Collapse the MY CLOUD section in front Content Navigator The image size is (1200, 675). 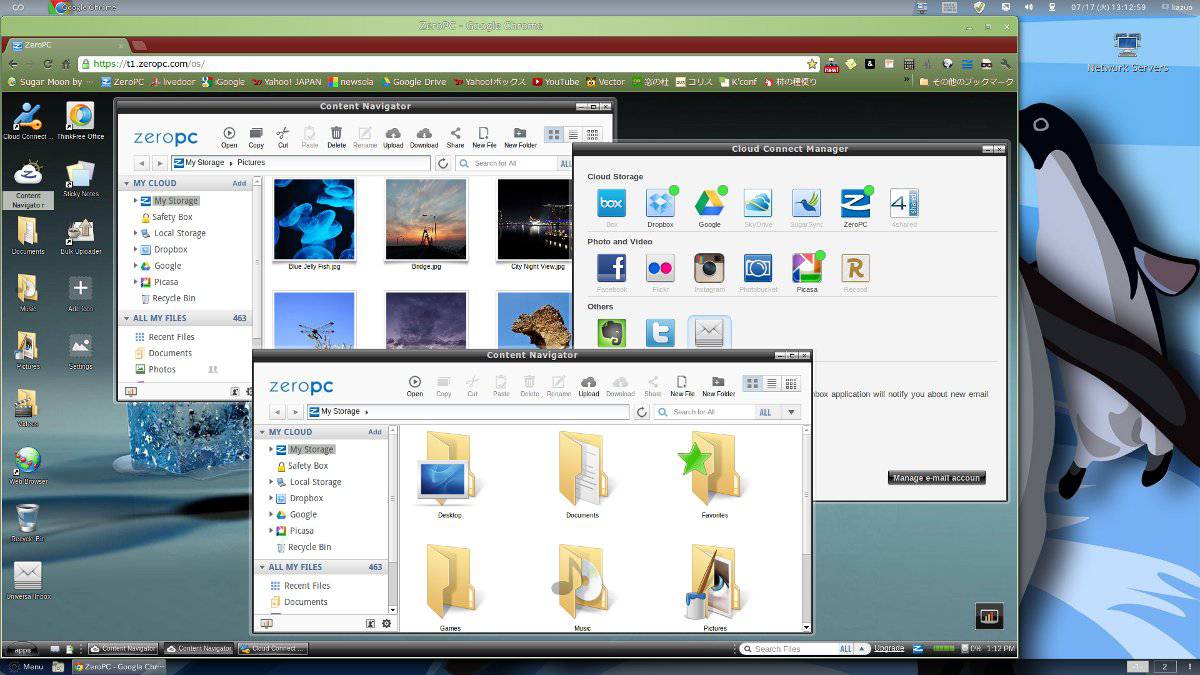point(263,432)
